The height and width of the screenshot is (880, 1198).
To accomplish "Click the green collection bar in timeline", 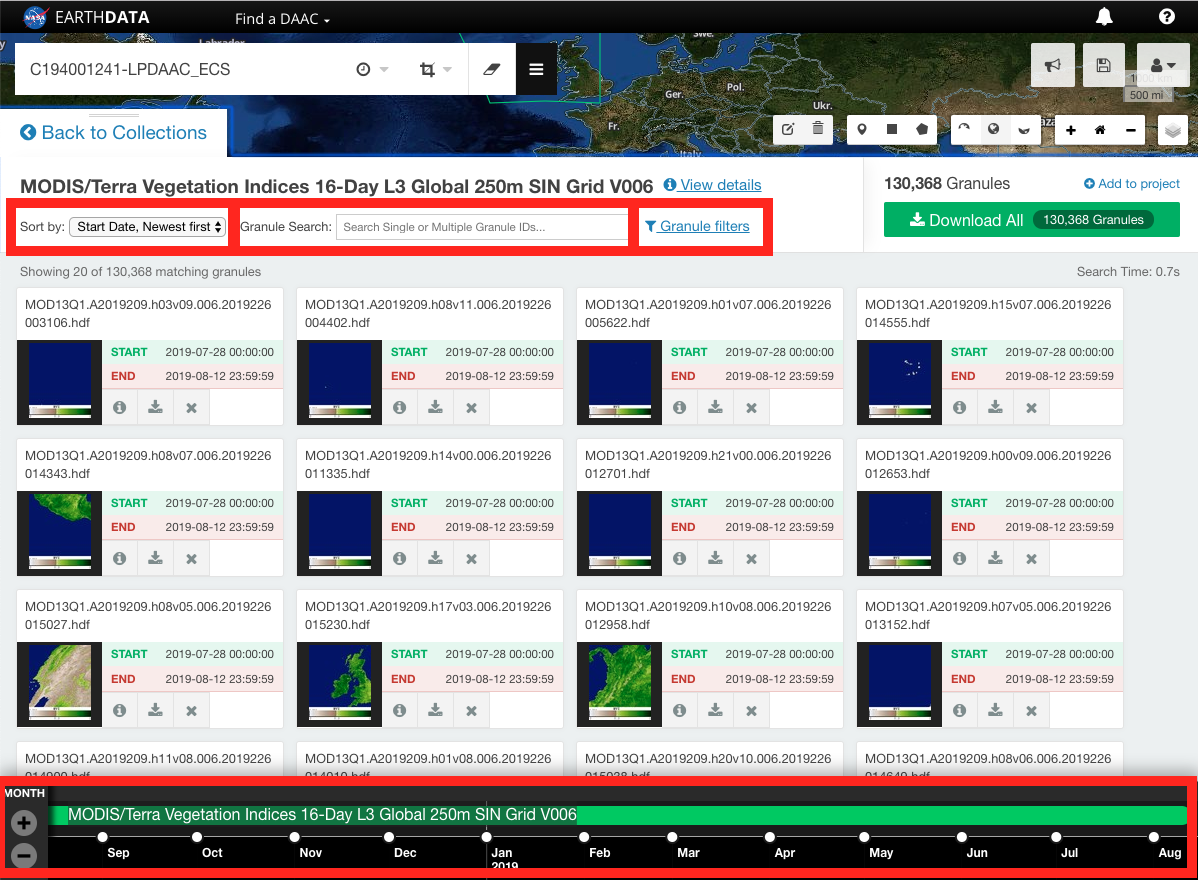I will 617,815.
